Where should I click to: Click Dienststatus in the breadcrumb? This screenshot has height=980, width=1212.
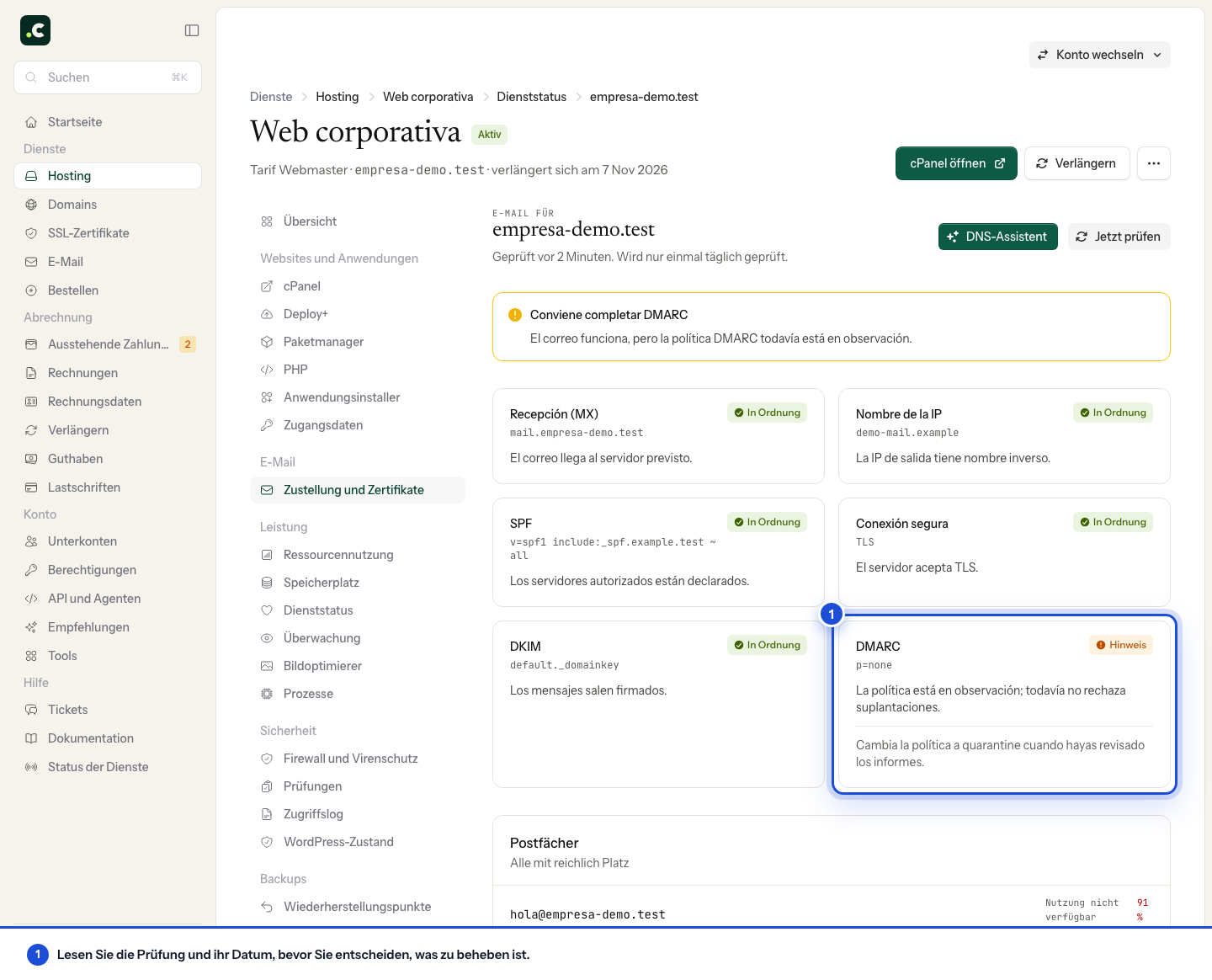[531, 97]
